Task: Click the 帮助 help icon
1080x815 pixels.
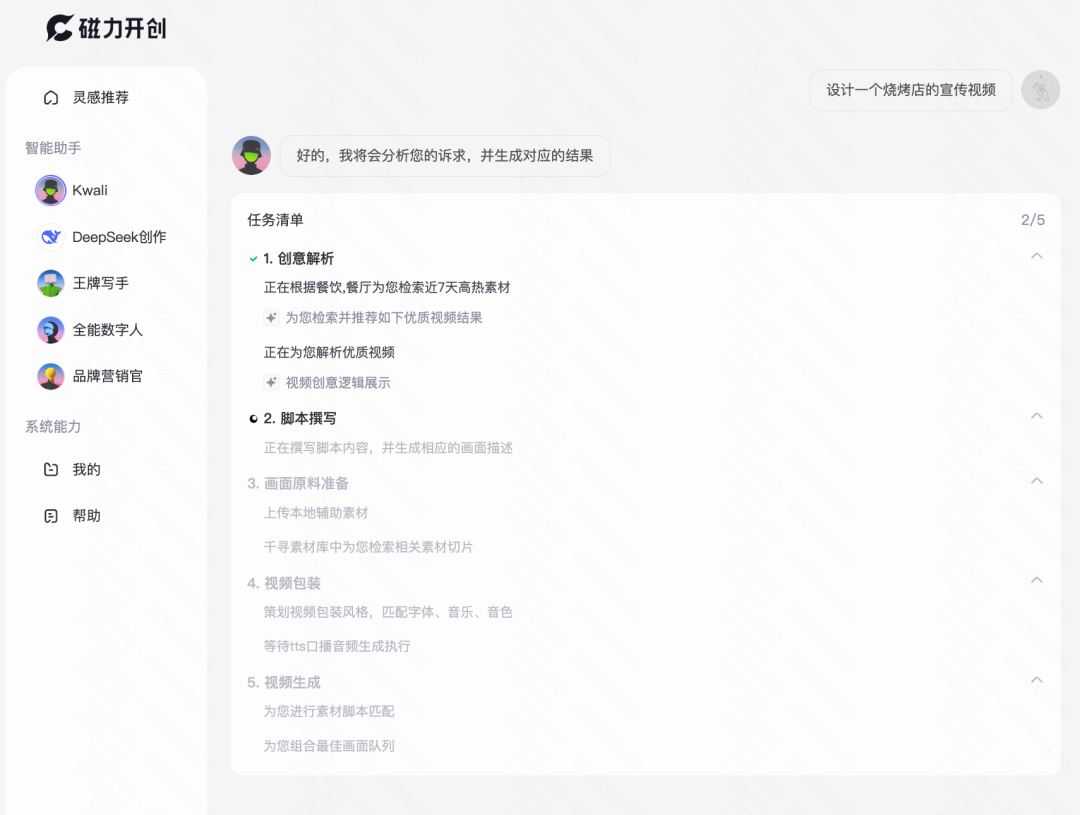Action: pyautogui.click(x=51, y=516)
